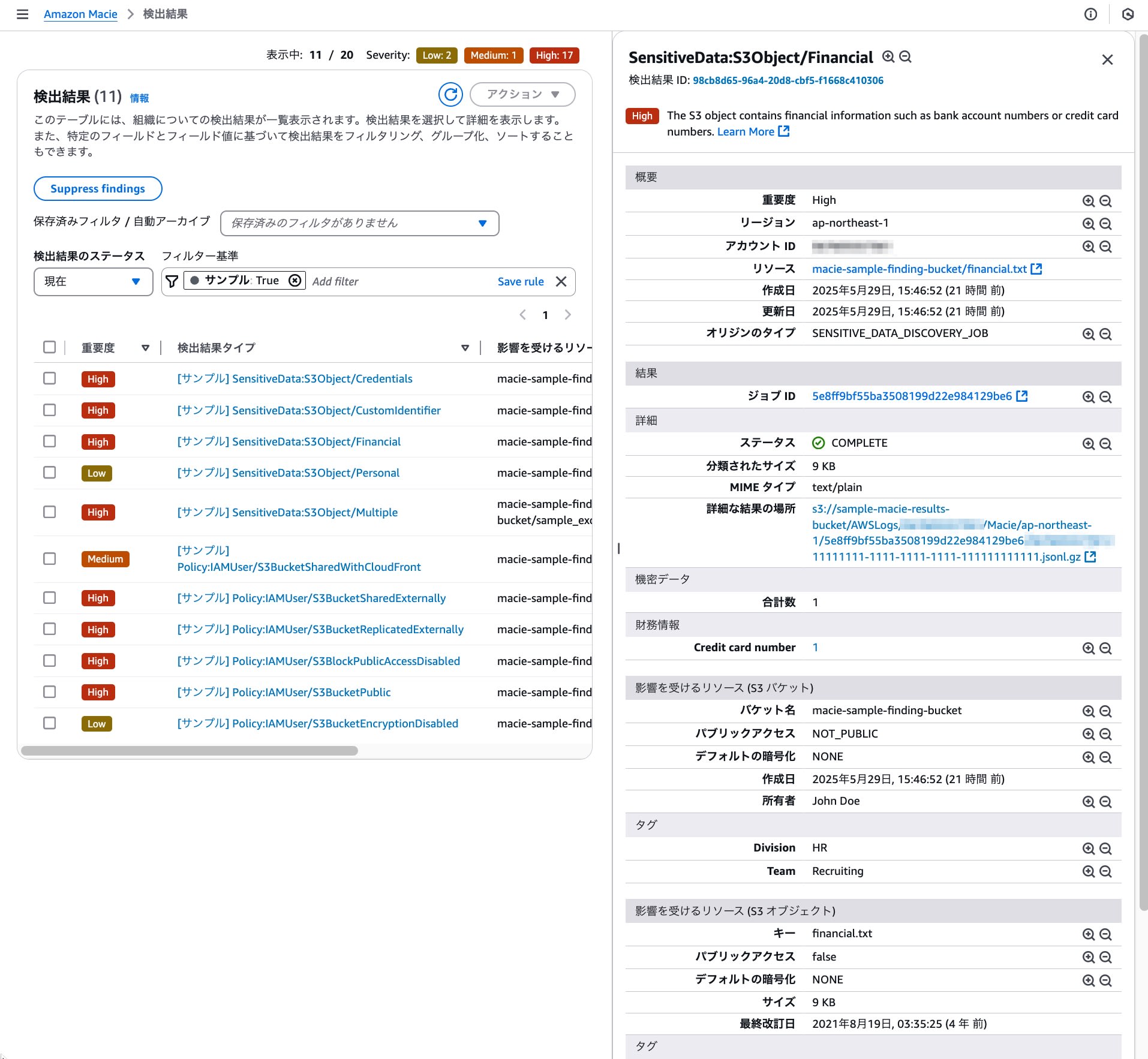Check the CustomIdentifier finding row
Image resolution: width=1148 pixels, height=1059 pixels.
50,410
